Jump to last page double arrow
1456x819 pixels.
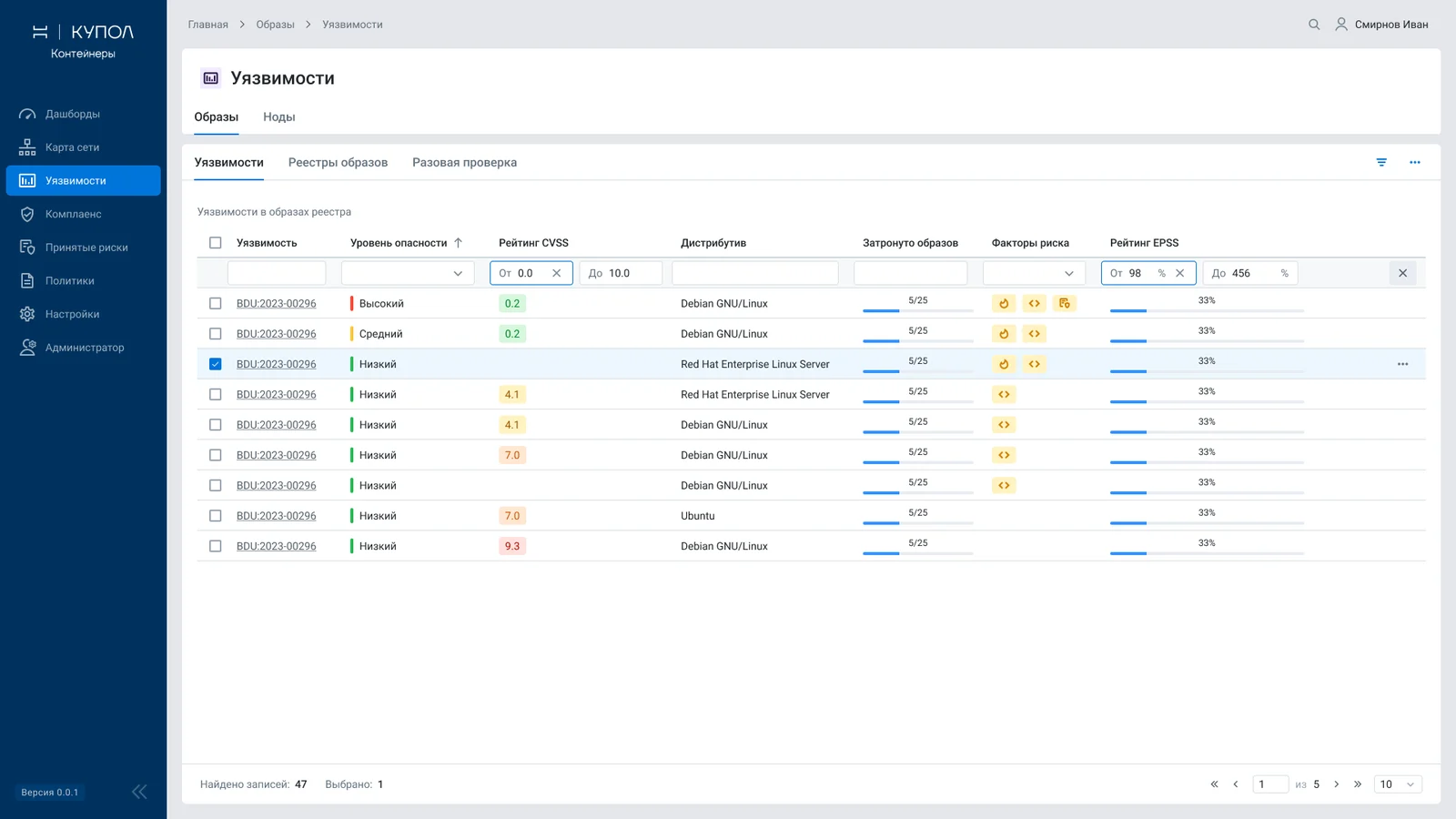click(x=1358, y=784)
